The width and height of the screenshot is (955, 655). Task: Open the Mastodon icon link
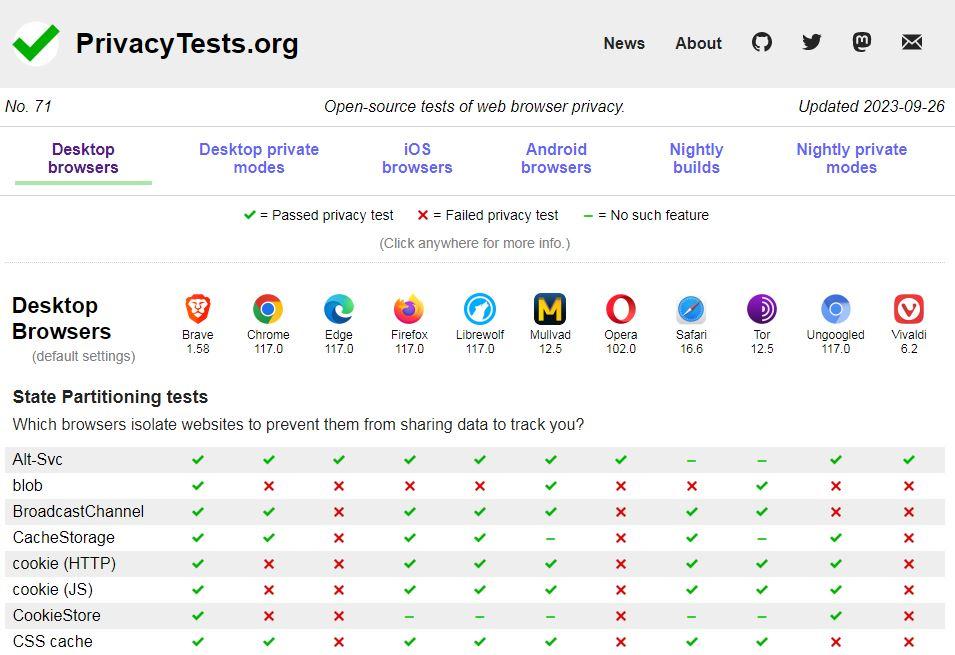(x=861, y=42)
